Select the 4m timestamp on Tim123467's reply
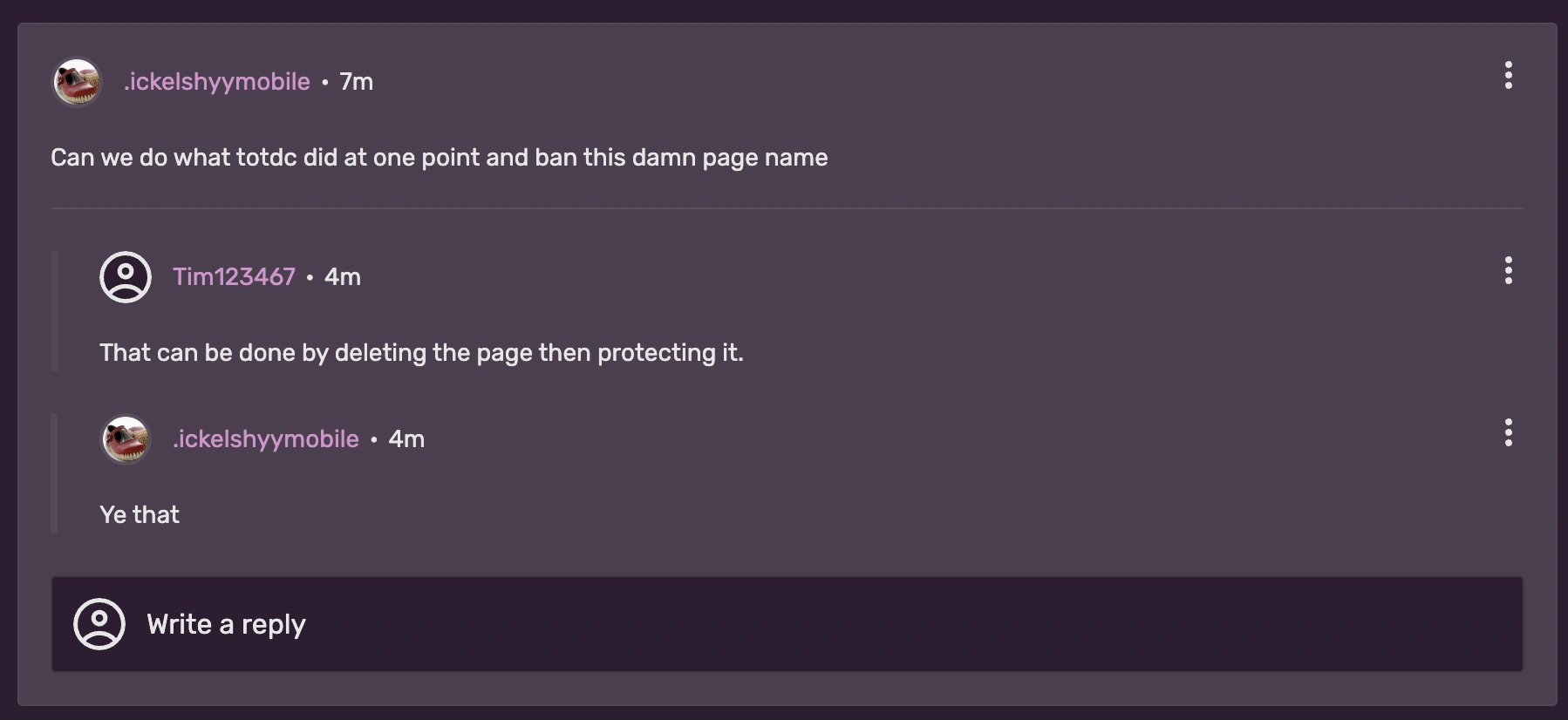The image size is (1568, 720). click(x=342, y=276)
